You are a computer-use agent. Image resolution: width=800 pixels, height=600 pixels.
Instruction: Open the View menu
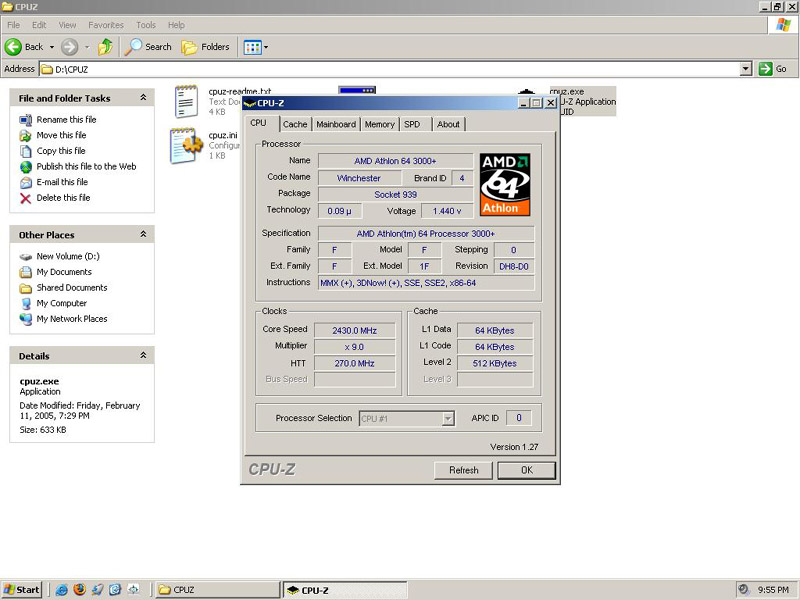click(x=67, y=25)
